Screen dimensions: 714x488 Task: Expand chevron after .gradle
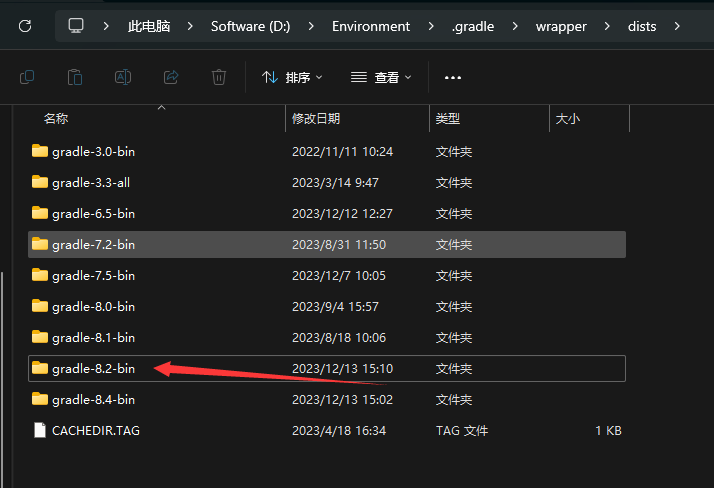(x=515, y=26)
